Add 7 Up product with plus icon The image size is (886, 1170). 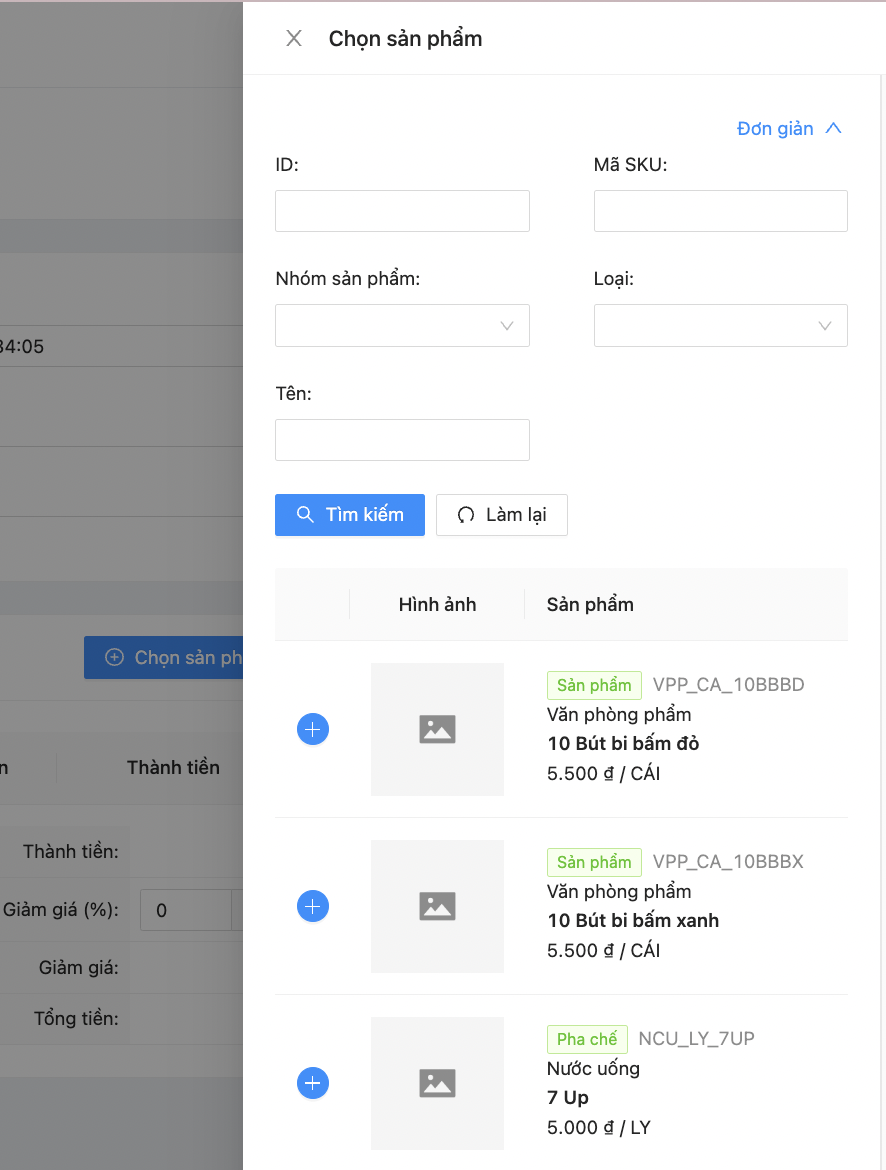coord(313,1083)
